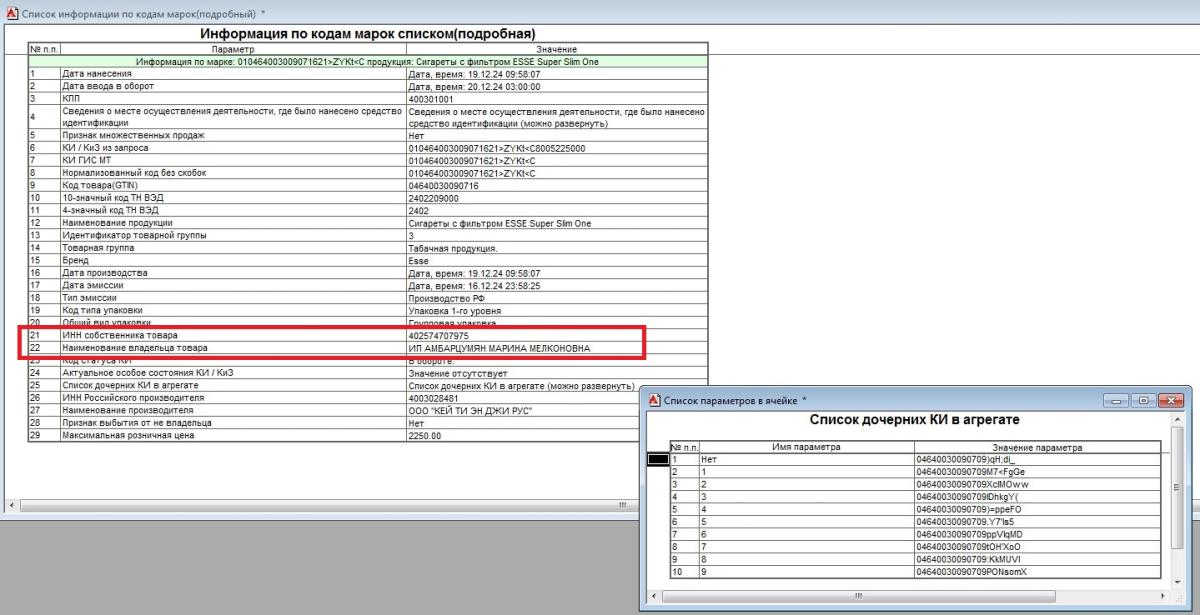Image resolution: width=1200 pixels, height=615 pixels.
Task: Click the main window's horizontal scrollbar left arrow
Action: click(10, 505)
